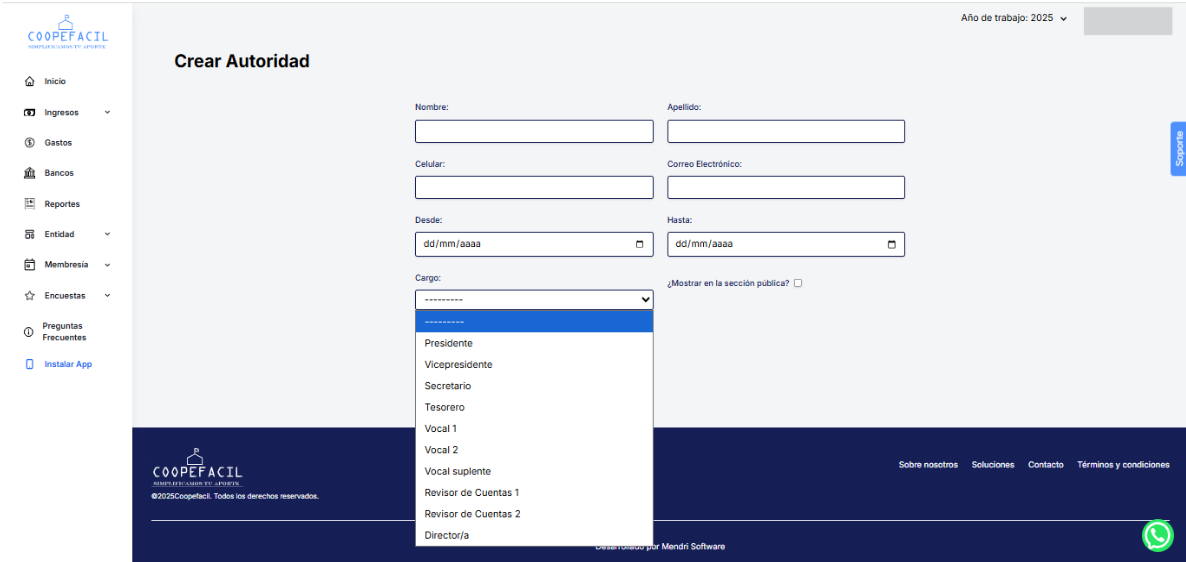1186x562 pixels.
Task: Open calendar picker in Desde field
Action: (639, 244)
